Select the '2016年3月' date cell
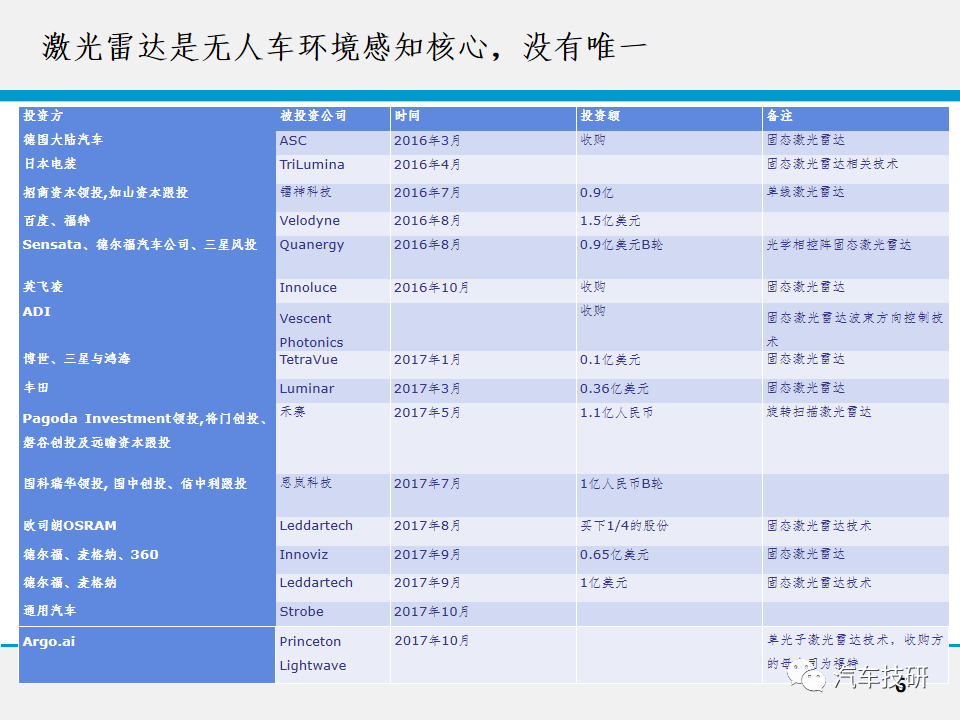Image resolution: width=960 pixels, height=720 pixels. [483, 143]
